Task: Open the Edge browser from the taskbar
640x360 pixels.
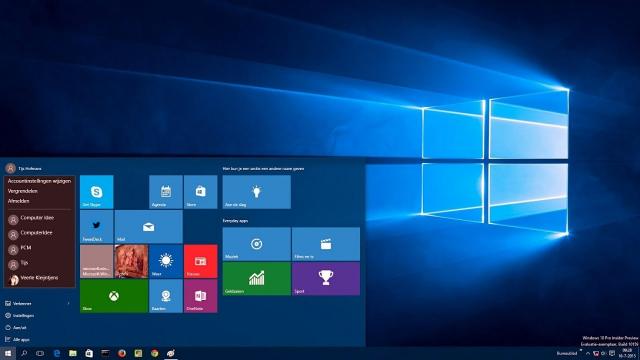Action: [x=57, y=353]
